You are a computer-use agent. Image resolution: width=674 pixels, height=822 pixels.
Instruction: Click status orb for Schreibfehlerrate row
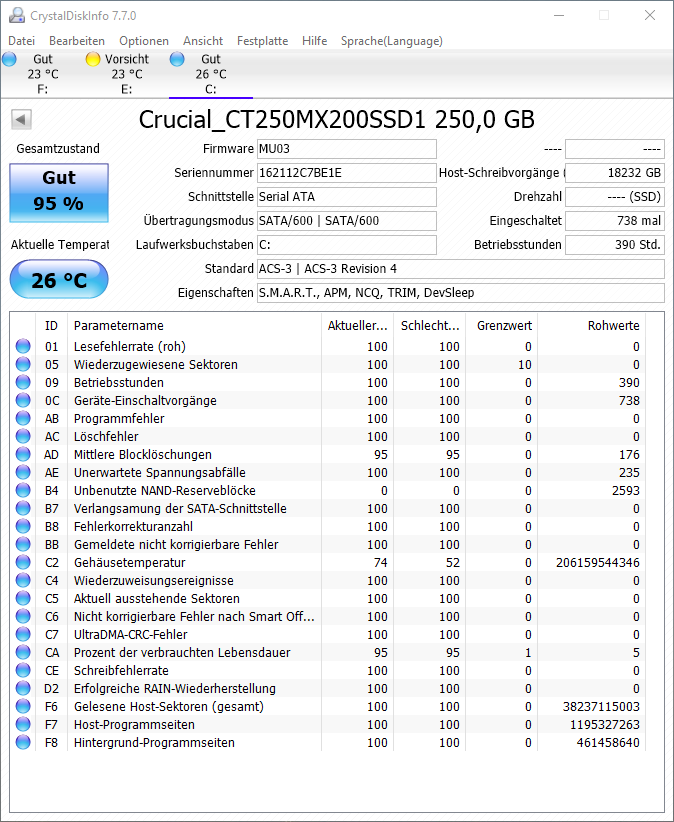[23, 670]
